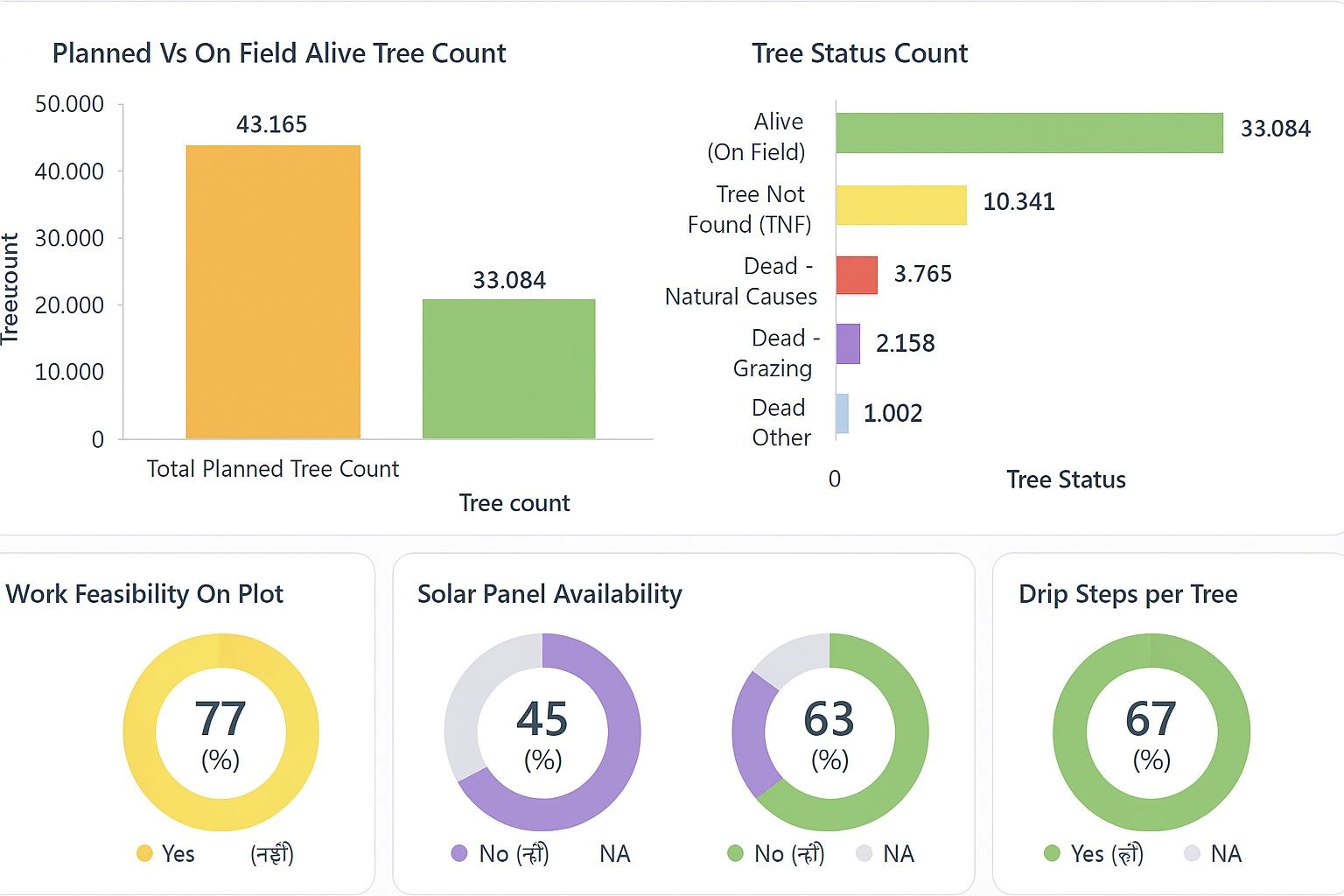The image size is (1344, 896).
Task: Click the Tree Status Count chart title
Action: (859, 53)
